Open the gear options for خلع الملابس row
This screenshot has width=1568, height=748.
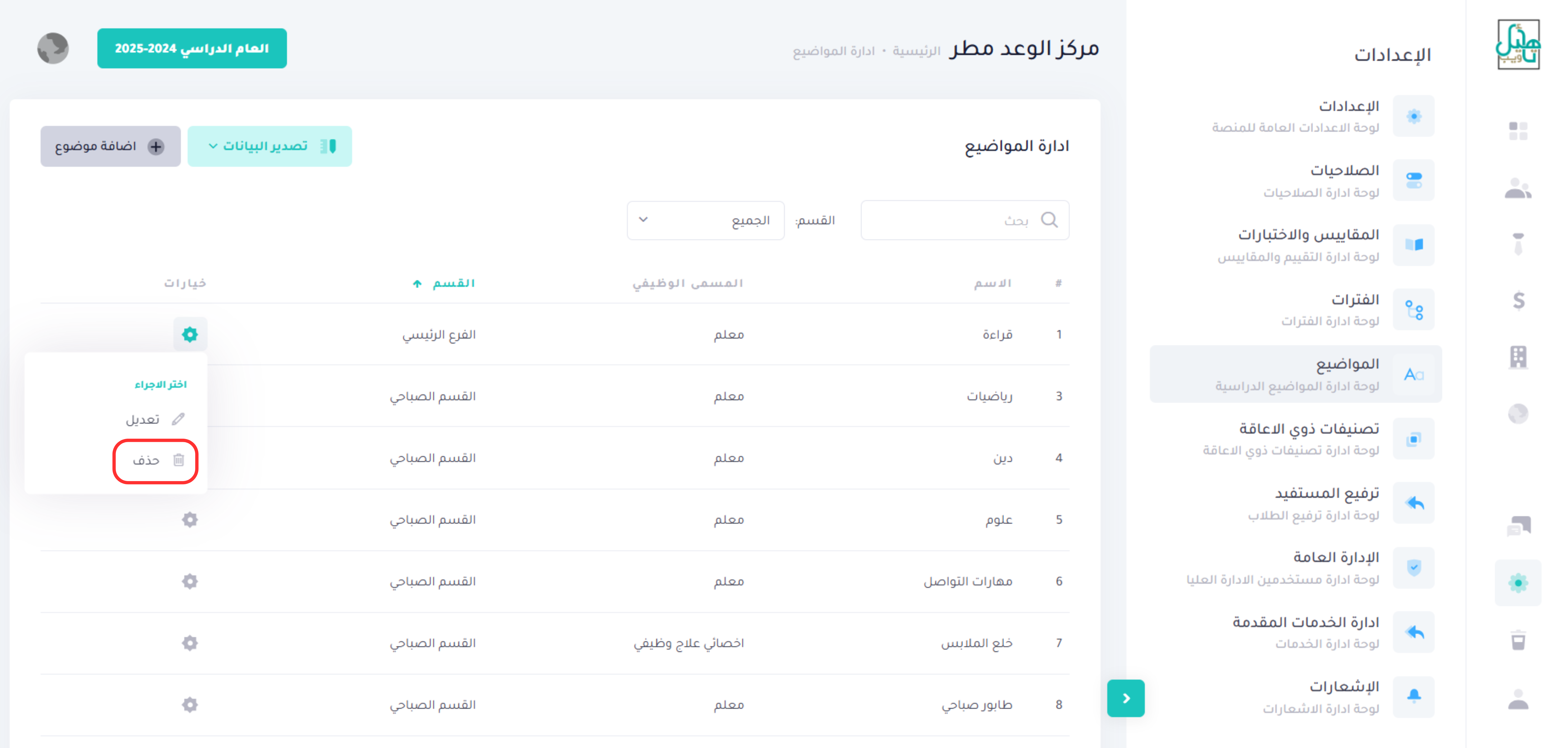pyautogui.click(x=190, y=643)
